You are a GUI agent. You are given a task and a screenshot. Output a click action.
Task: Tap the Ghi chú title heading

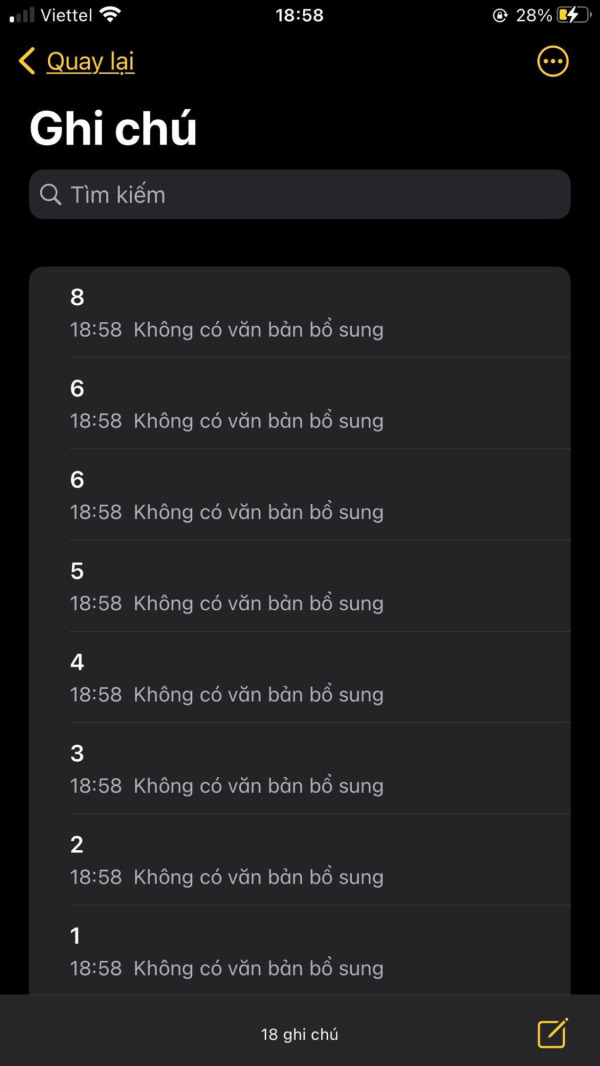tap(112, 127)
